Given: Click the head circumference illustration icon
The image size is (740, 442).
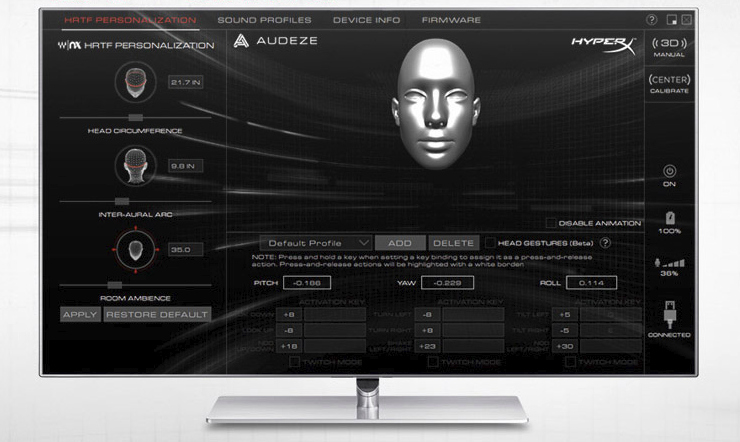Looking at the screenshot, I should [135, 82].
